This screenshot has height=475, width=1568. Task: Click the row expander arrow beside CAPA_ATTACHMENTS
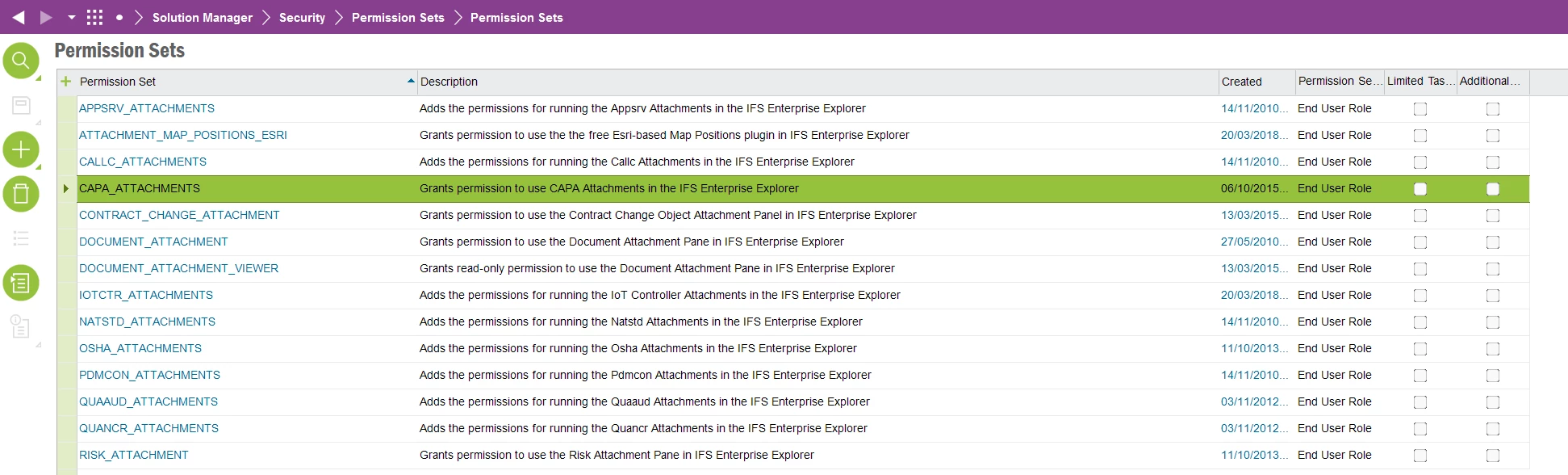click(x=66, y=189)
